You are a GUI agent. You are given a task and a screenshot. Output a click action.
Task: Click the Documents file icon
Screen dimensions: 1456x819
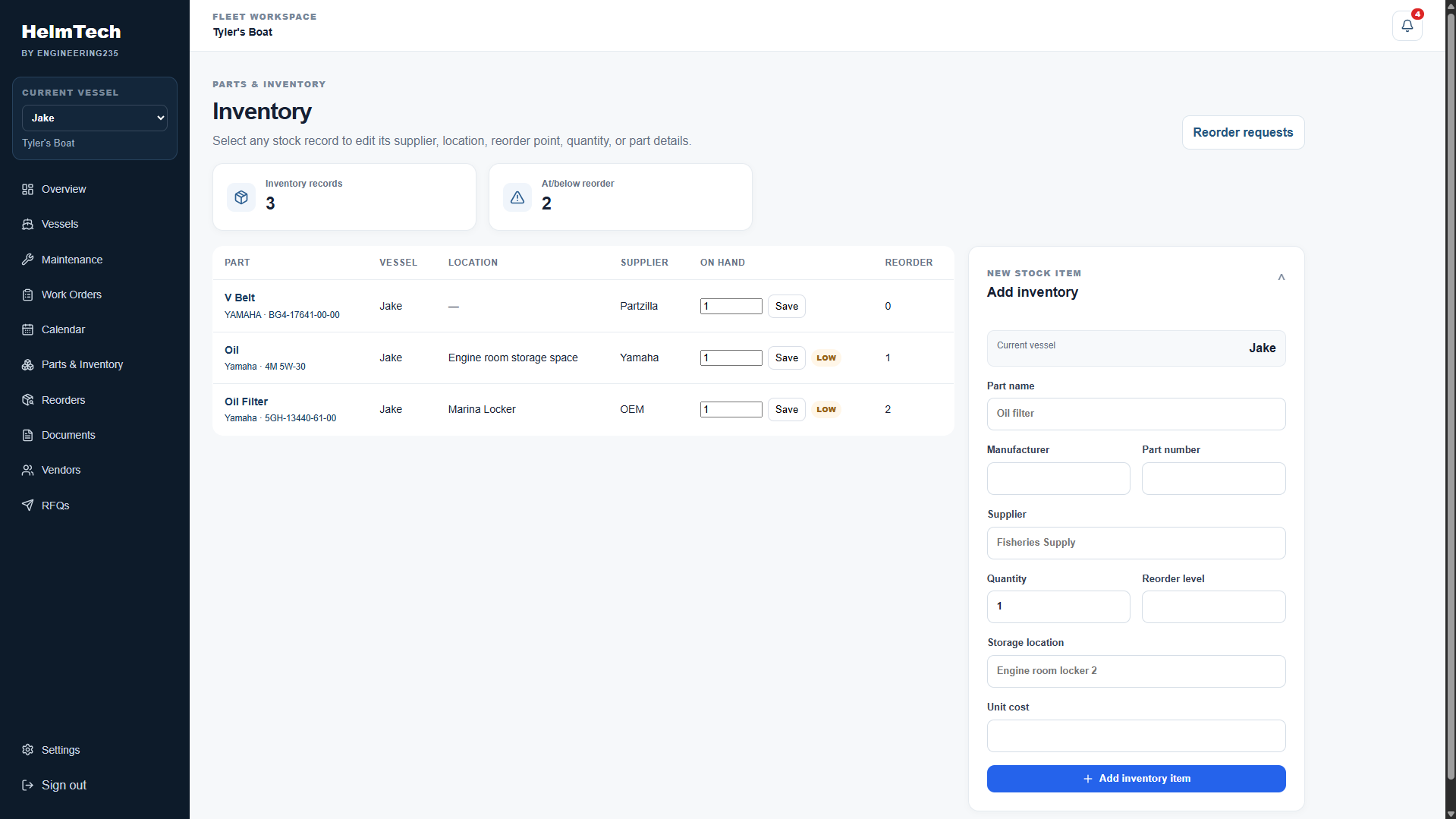(28, 435)
